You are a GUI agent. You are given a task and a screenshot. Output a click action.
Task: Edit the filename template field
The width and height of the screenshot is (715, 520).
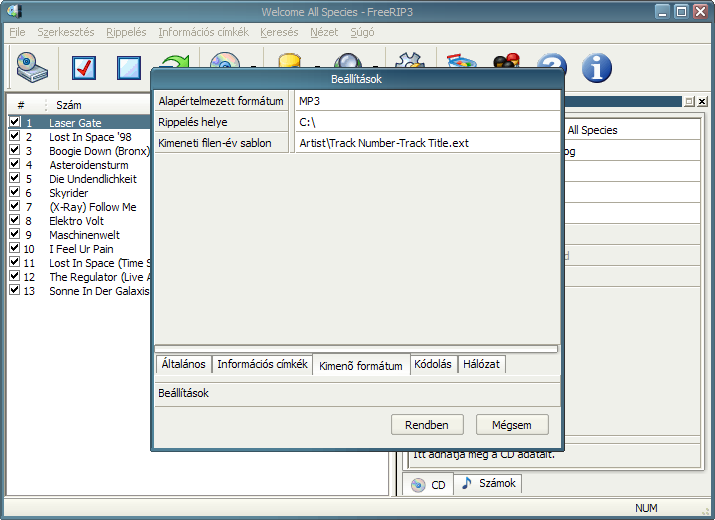428,143
